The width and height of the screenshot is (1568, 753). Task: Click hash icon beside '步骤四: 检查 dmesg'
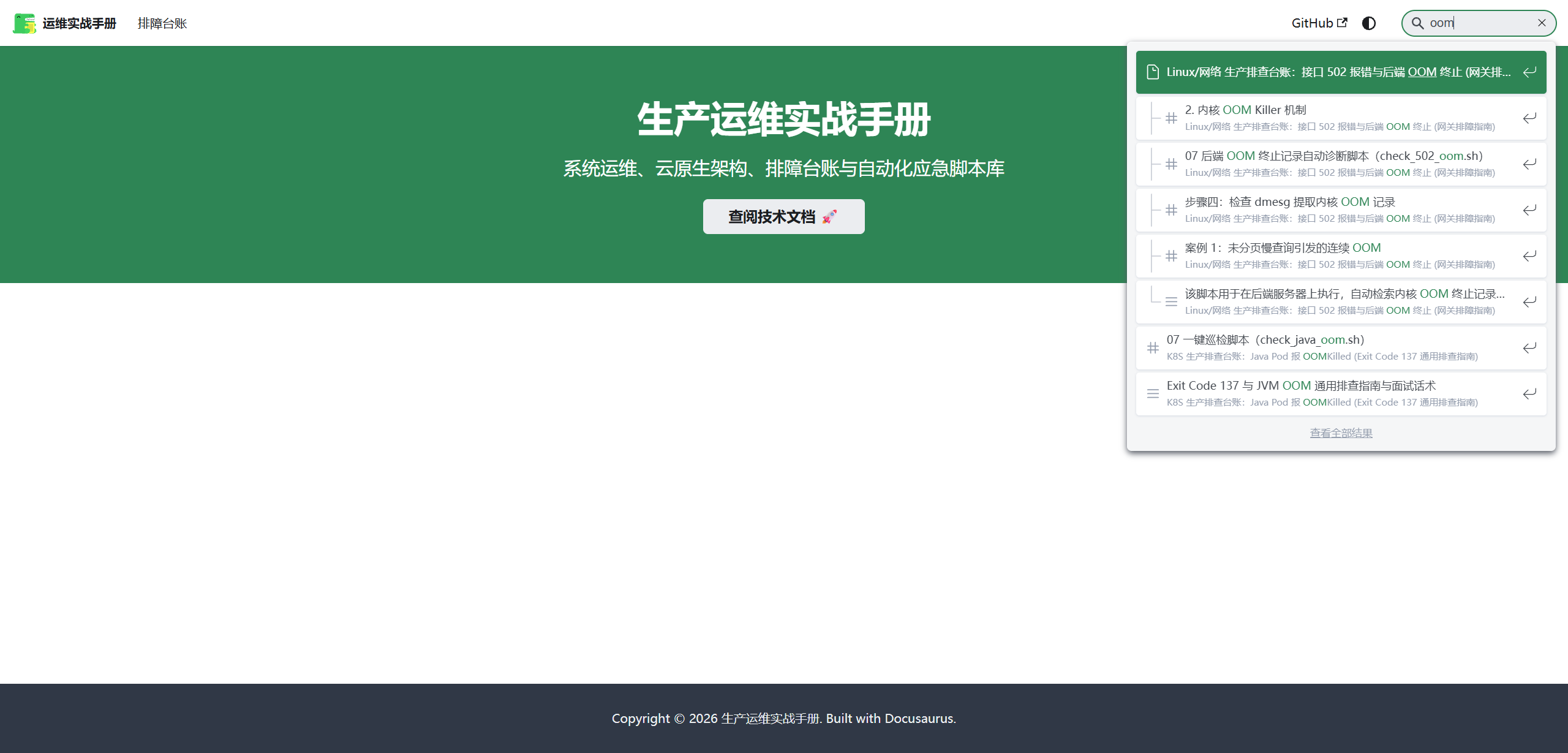pos(1171,210)
